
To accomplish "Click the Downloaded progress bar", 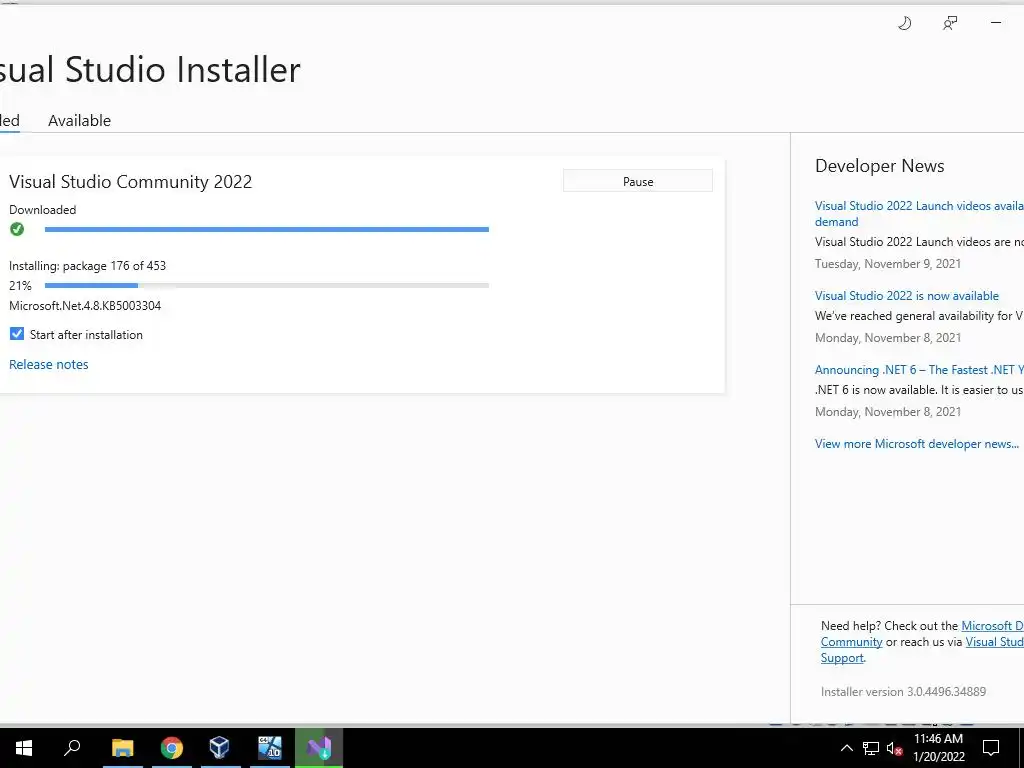I will coord(266,229).
